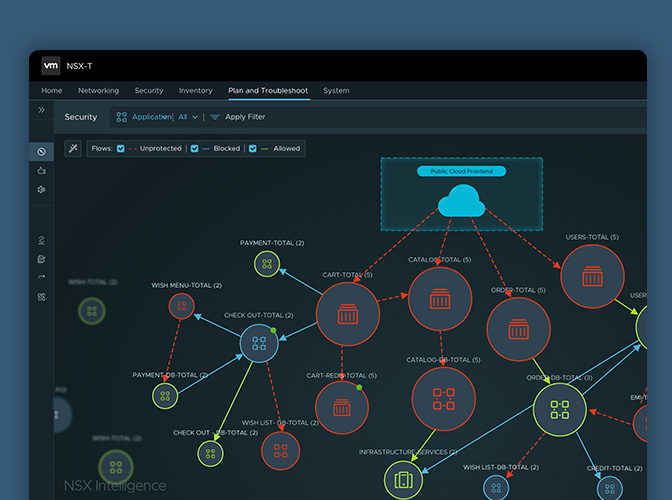Select the PAYMENT-TOTAL (2) node

267,264
